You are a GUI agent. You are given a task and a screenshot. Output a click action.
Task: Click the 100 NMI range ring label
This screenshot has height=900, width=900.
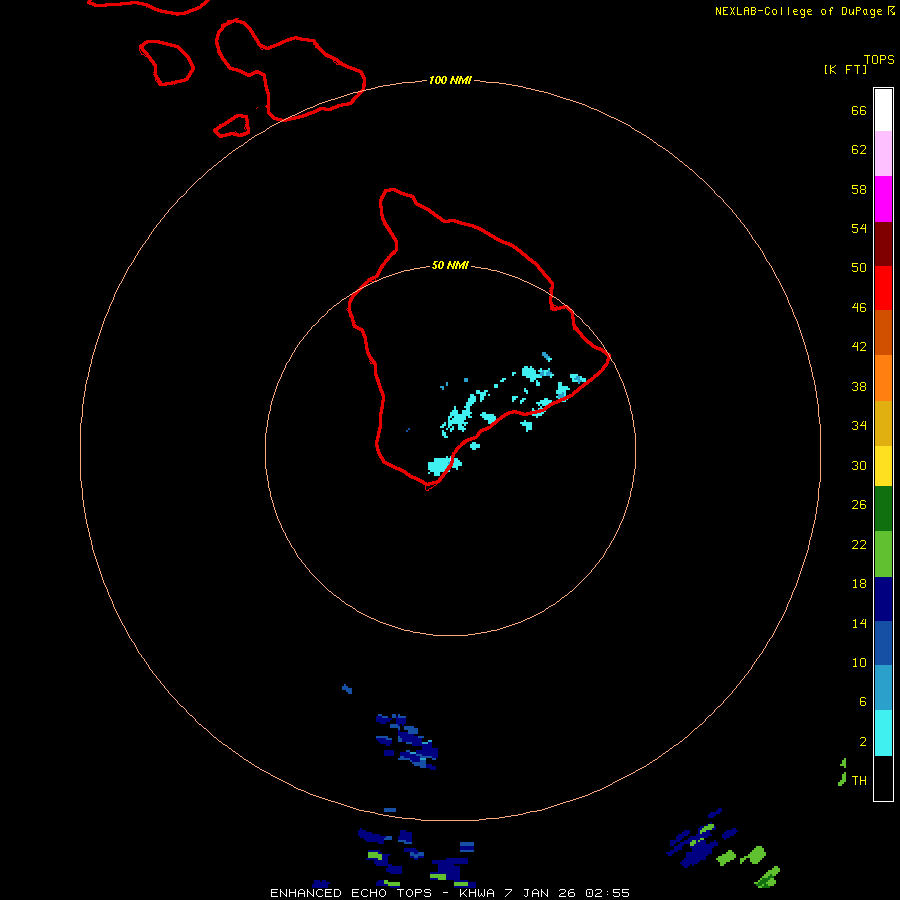[x=450, y=80]
